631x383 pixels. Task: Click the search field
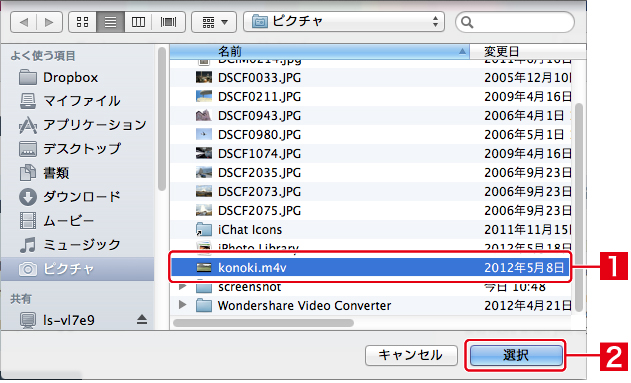pyautogui.click(x=515, y=22)
